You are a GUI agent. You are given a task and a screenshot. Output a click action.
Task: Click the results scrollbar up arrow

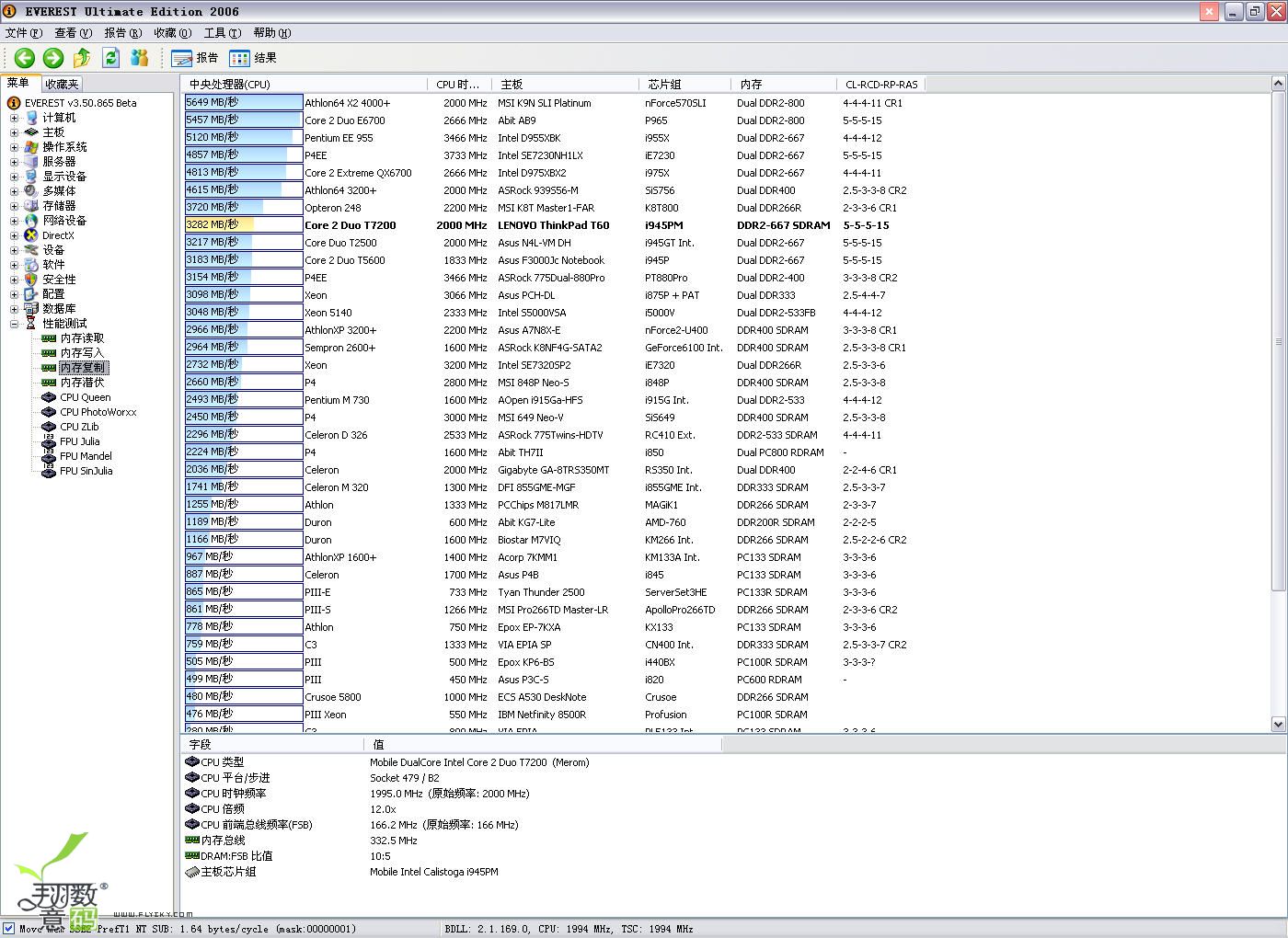tap(1278, 84)
